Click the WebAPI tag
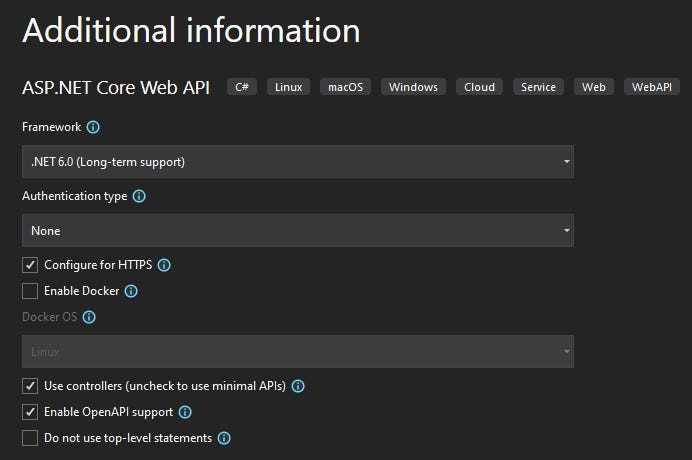The height and width of the screenshot is (460, 692). pos(651,87)
